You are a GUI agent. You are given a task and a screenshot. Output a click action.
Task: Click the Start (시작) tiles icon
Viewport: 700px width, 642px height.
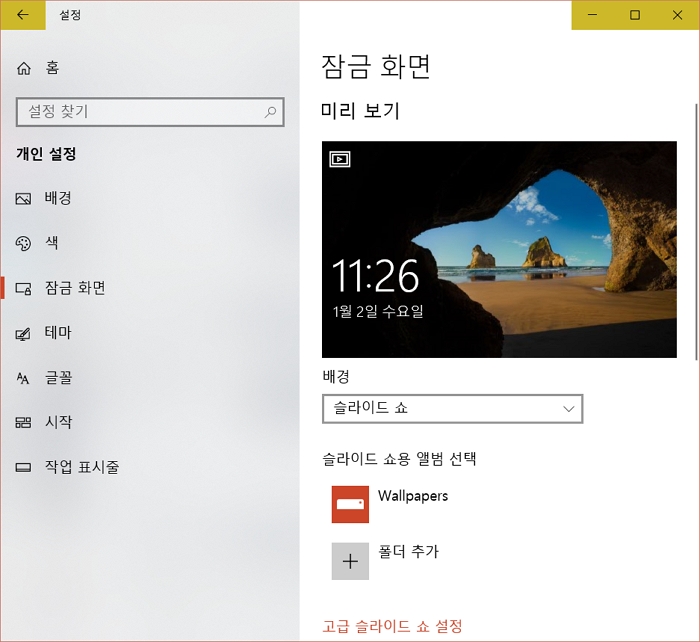pyautogui.click(x=24, y=423)
